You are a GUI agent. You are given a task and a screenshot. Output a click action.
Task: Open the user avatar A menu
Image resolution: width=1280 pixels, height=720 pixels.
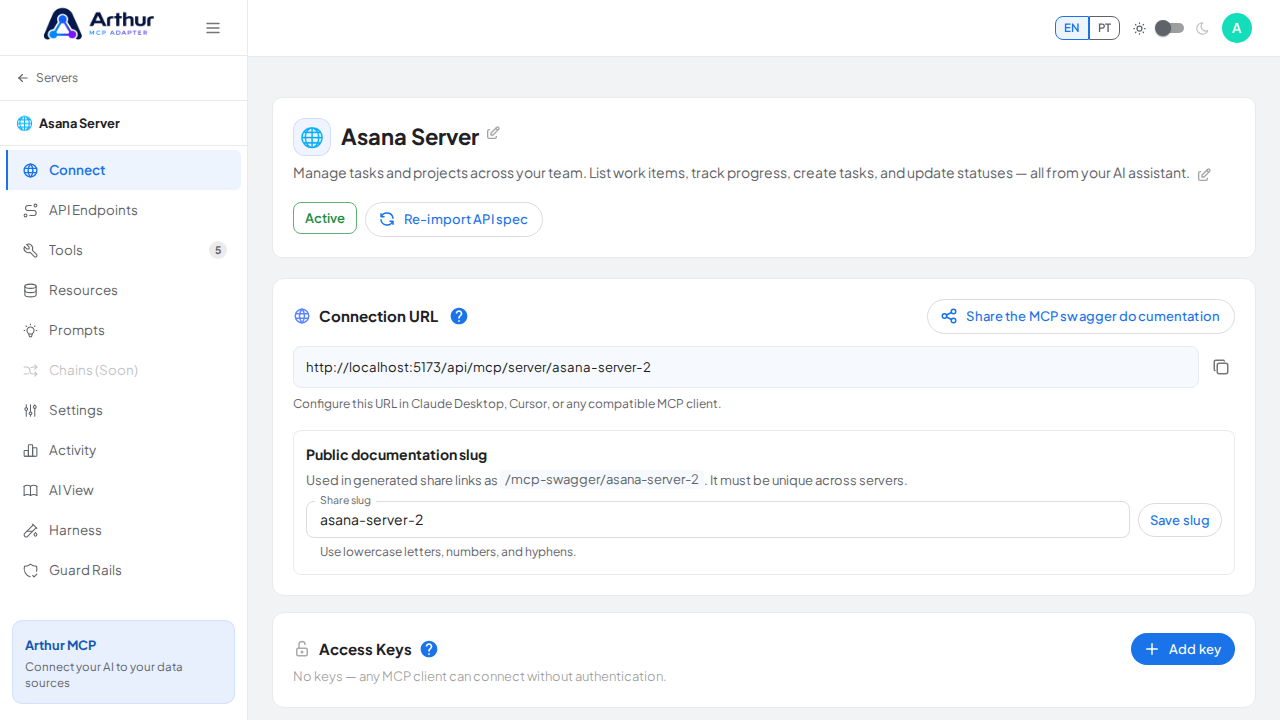pos(1237,28)
